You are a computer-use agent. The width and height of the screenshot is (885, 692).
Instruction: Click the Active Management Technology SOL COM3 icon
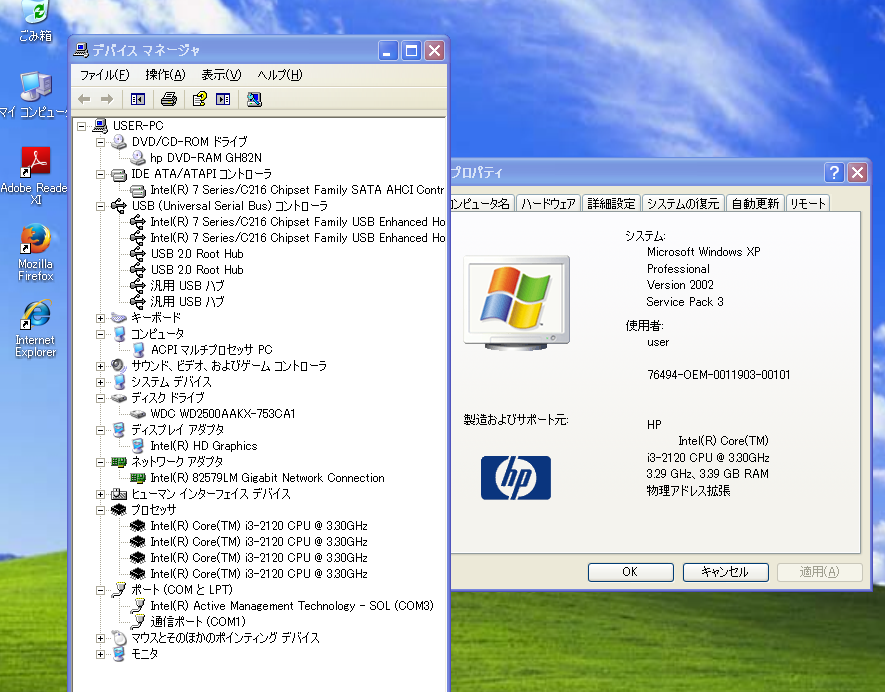point(138,606)
